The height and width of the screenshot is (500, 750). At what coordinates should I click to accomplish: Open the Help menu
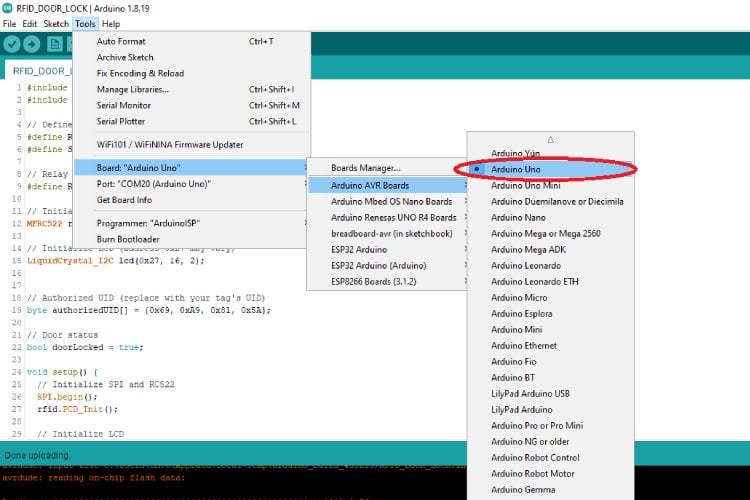tap(111, 24)
